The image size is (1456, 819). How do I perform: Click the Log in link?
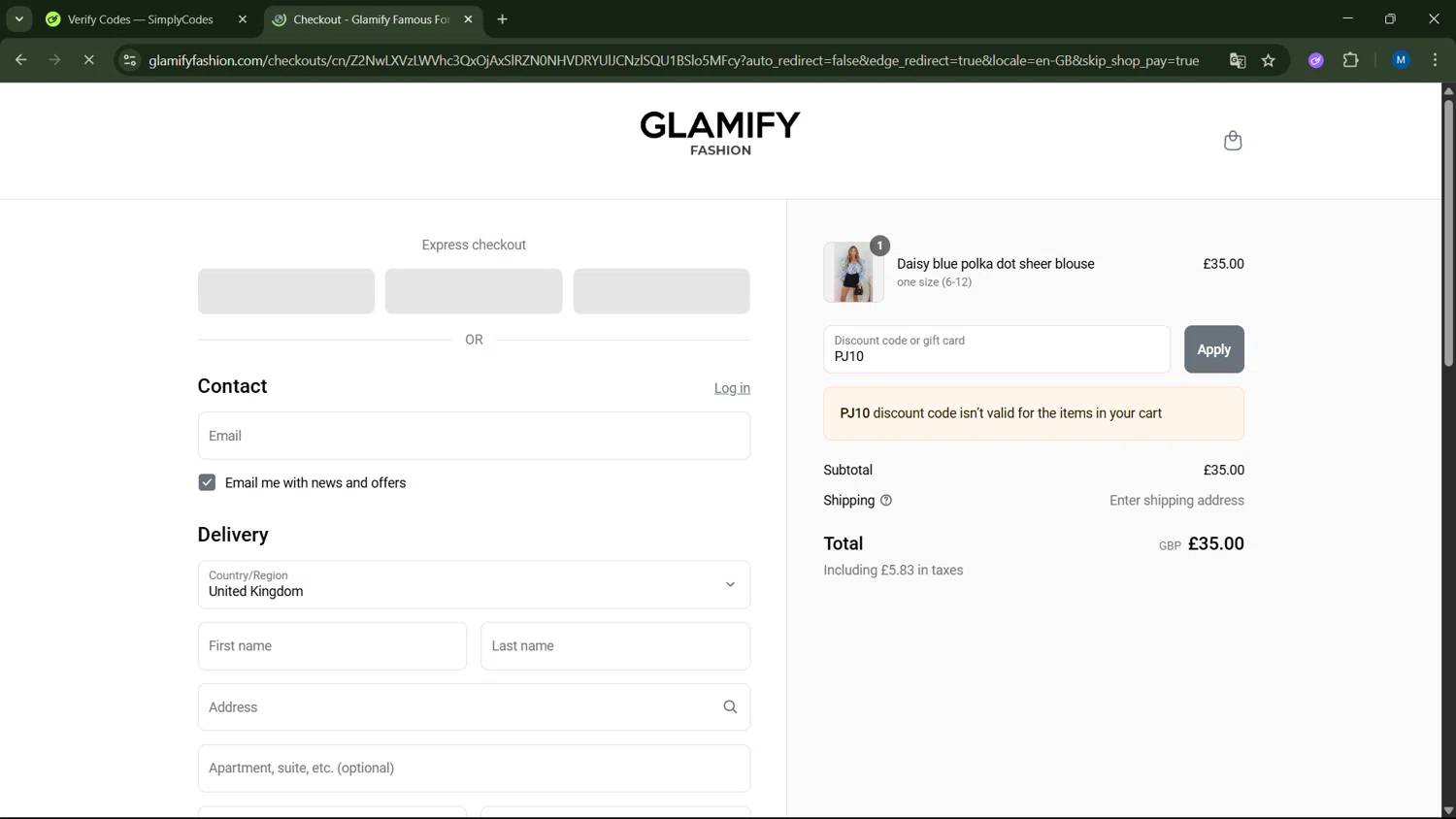click(x=732, y=388)
